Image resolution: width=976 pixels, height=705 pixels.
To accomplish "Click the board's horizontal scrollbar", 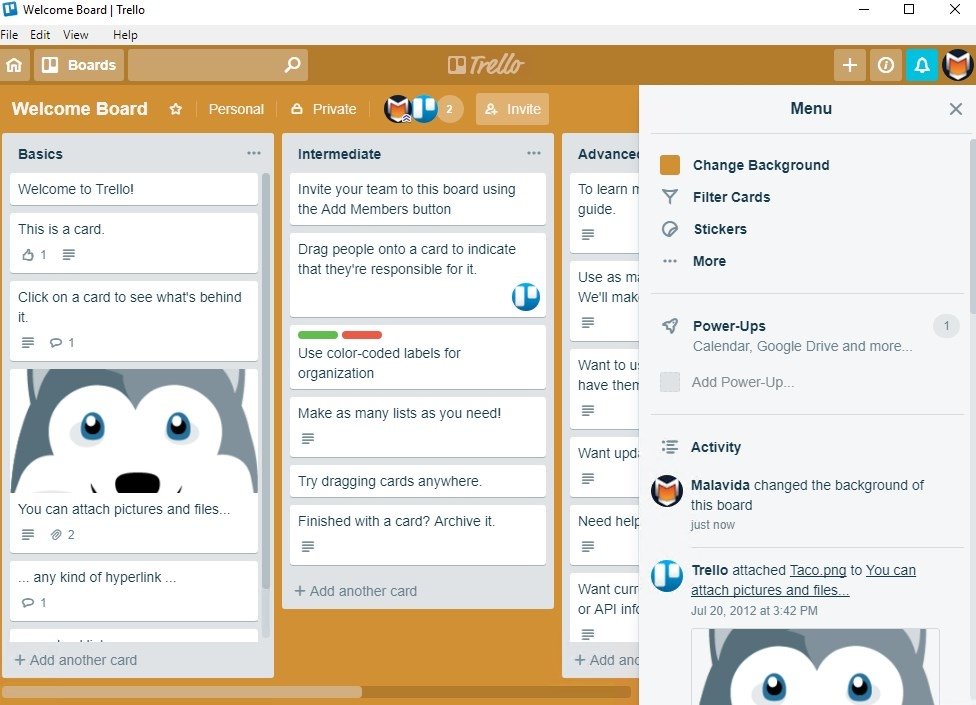I will click(316, 692).
